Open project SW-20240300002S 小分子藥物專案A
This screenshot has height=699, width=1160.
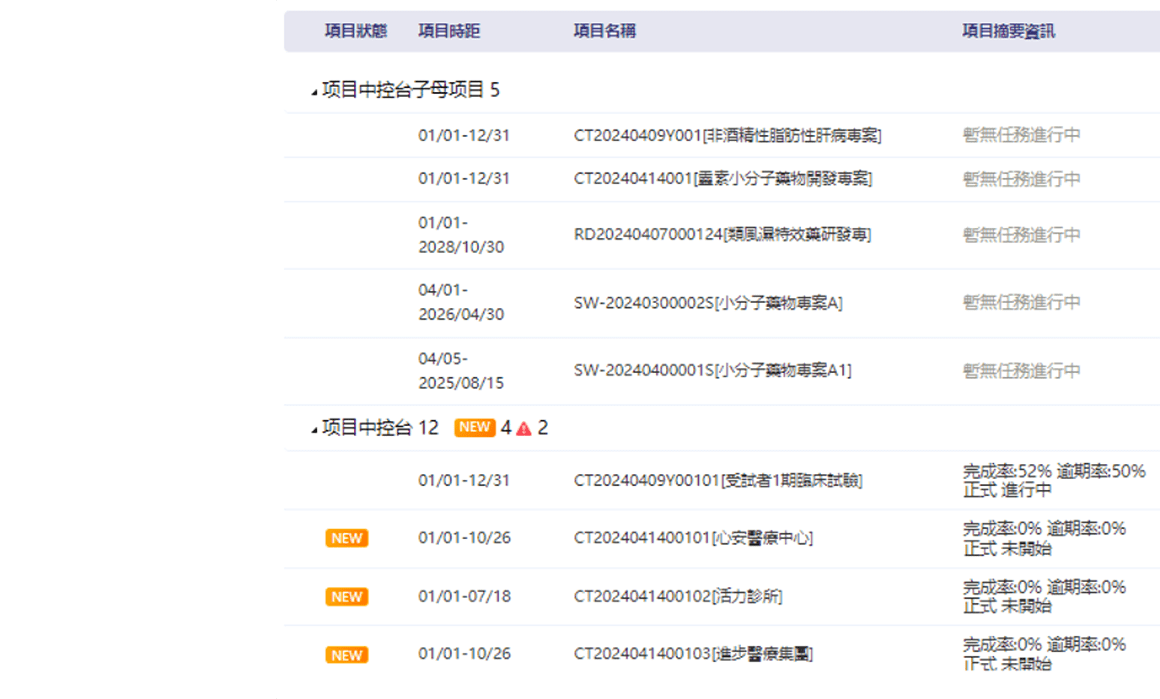(708, 303)
